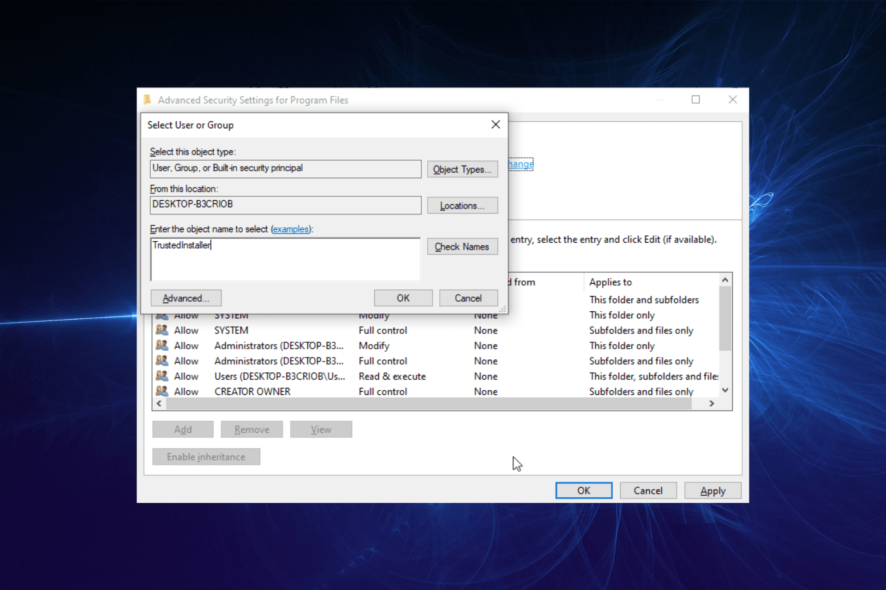Click the group icon for Administrators Full control

pos(162,361)
